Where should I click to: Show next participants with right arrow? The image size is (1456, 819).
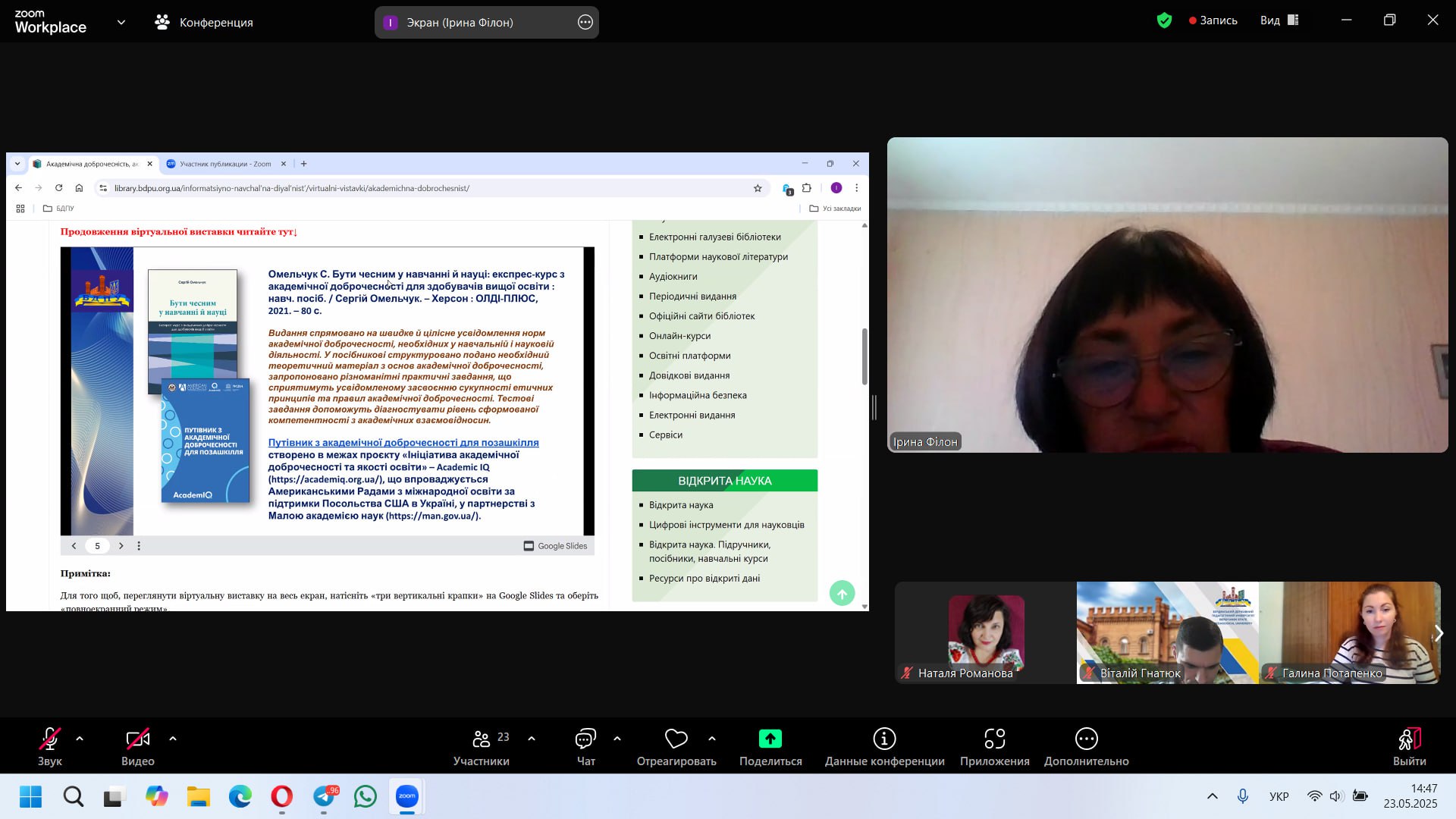[x=1439, y=633]
